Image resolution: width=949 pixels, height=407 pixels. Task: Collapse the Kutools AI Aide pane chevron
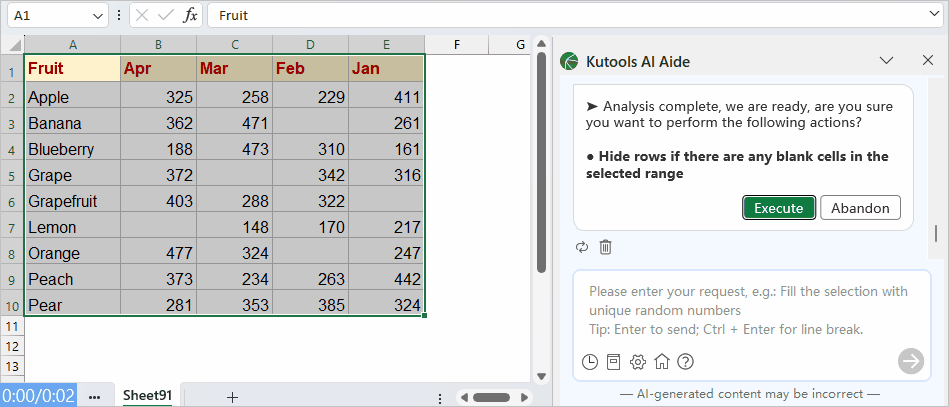(x=886, y=61)
